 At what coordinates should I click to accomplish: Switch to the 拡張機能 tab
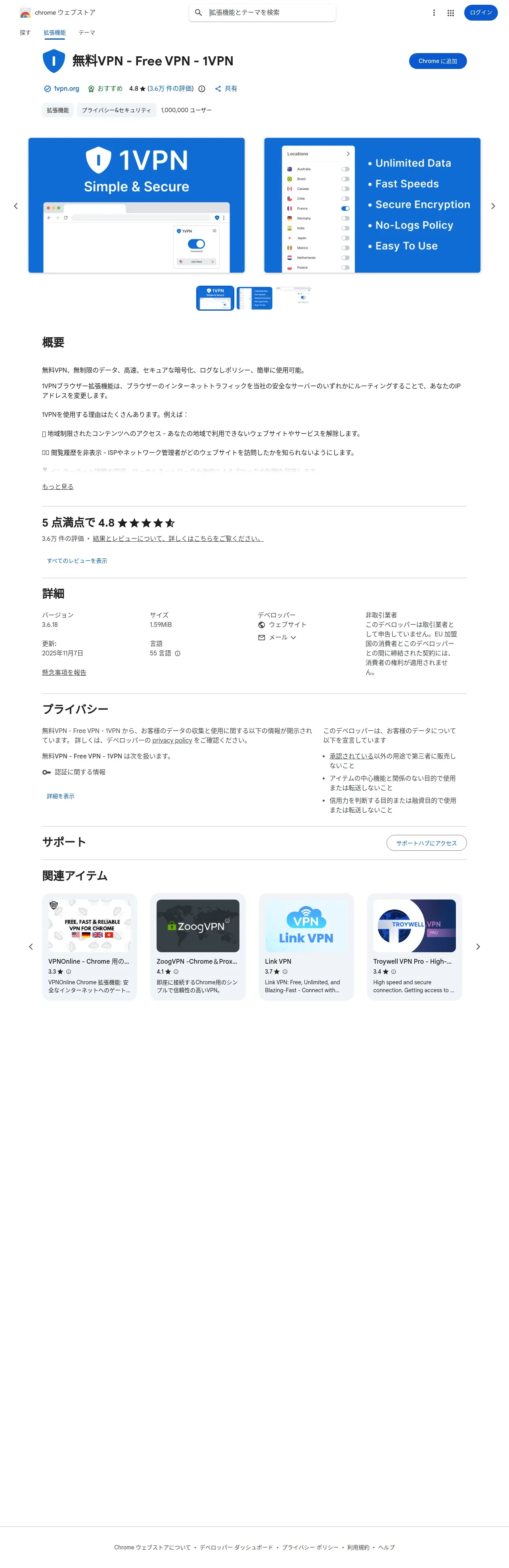coord(55,33)
